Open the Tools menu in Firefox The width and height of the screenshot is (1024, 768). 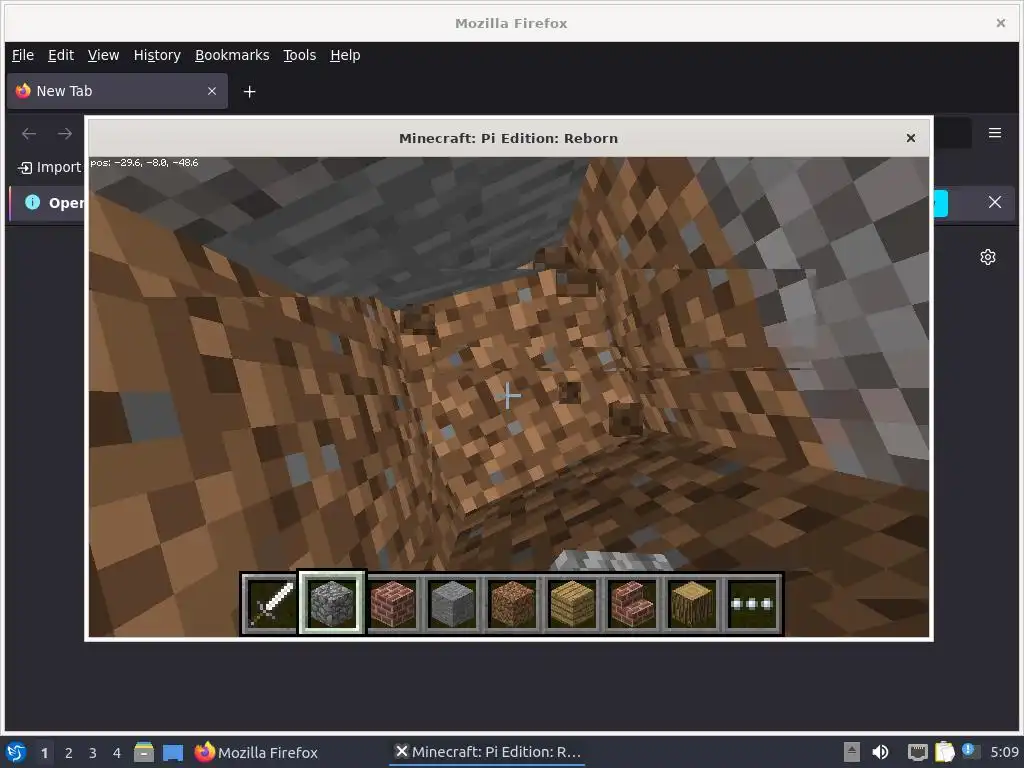299,56
